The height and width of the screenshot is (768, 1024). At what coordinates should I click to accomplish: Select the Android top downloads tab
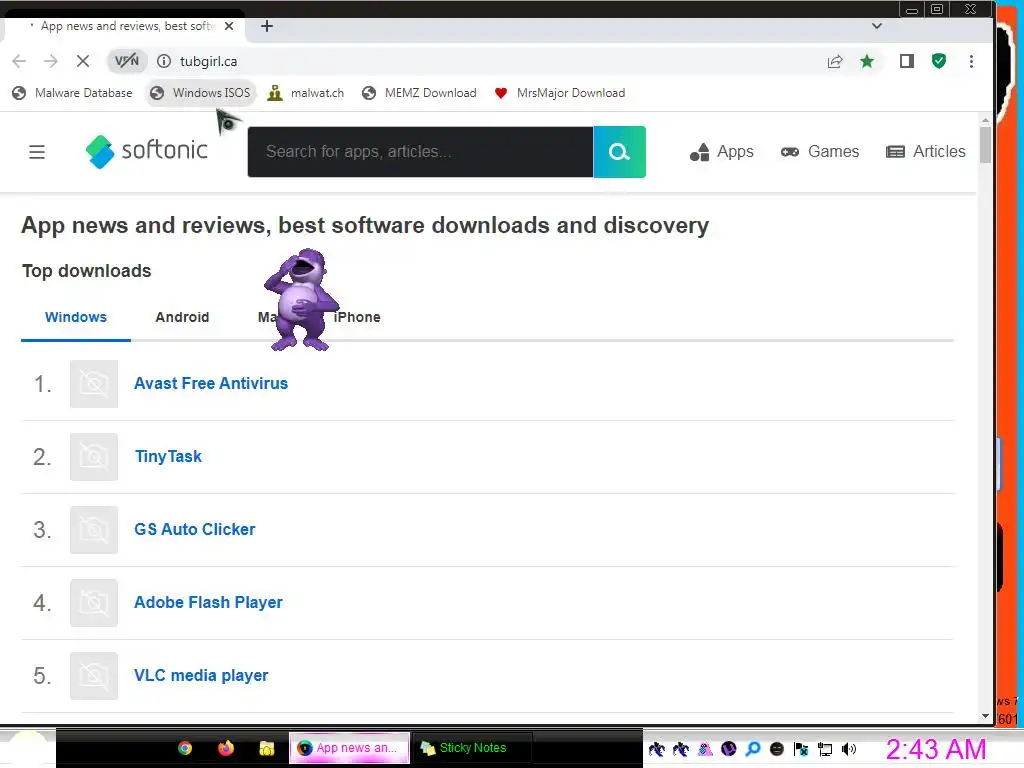pyautogui.click(x=182, y=317)
